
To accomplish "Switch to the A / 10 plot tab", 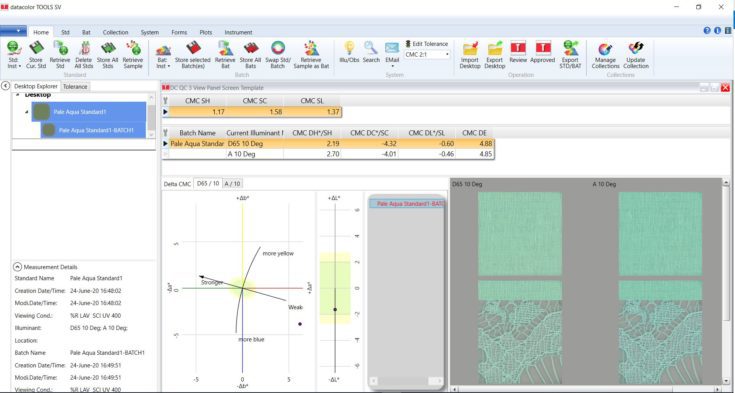I will pos(232,184).
